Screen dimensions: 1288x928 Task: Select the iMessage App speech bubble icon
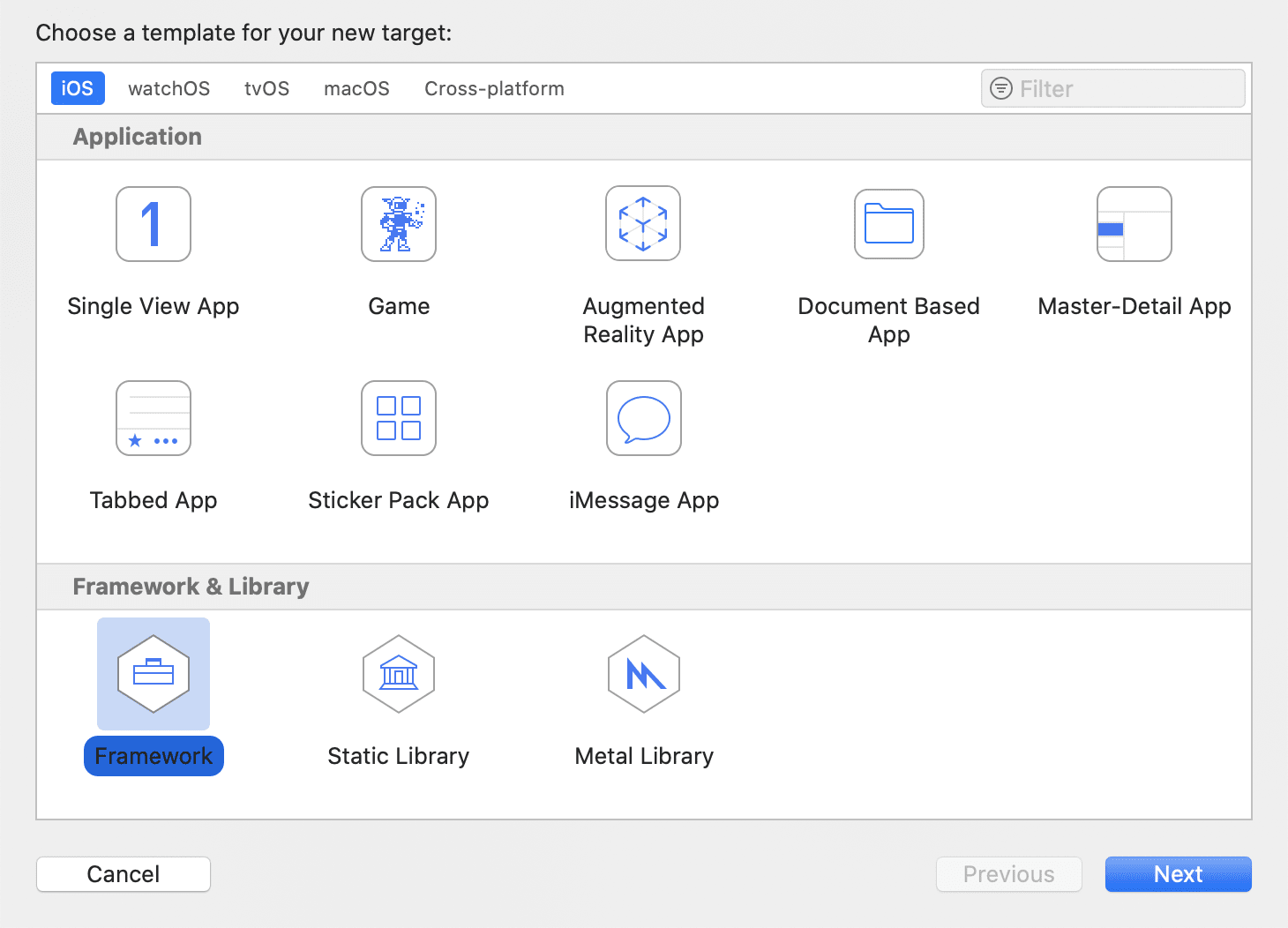coord(643,418)
